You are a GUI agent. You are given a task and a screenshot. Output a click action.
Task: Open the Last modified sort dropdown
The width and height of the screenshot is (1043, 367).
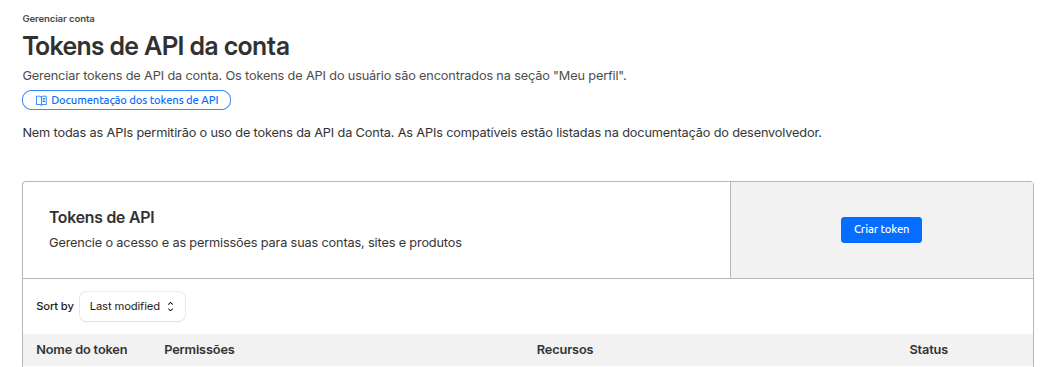click(x=132, y=306)
